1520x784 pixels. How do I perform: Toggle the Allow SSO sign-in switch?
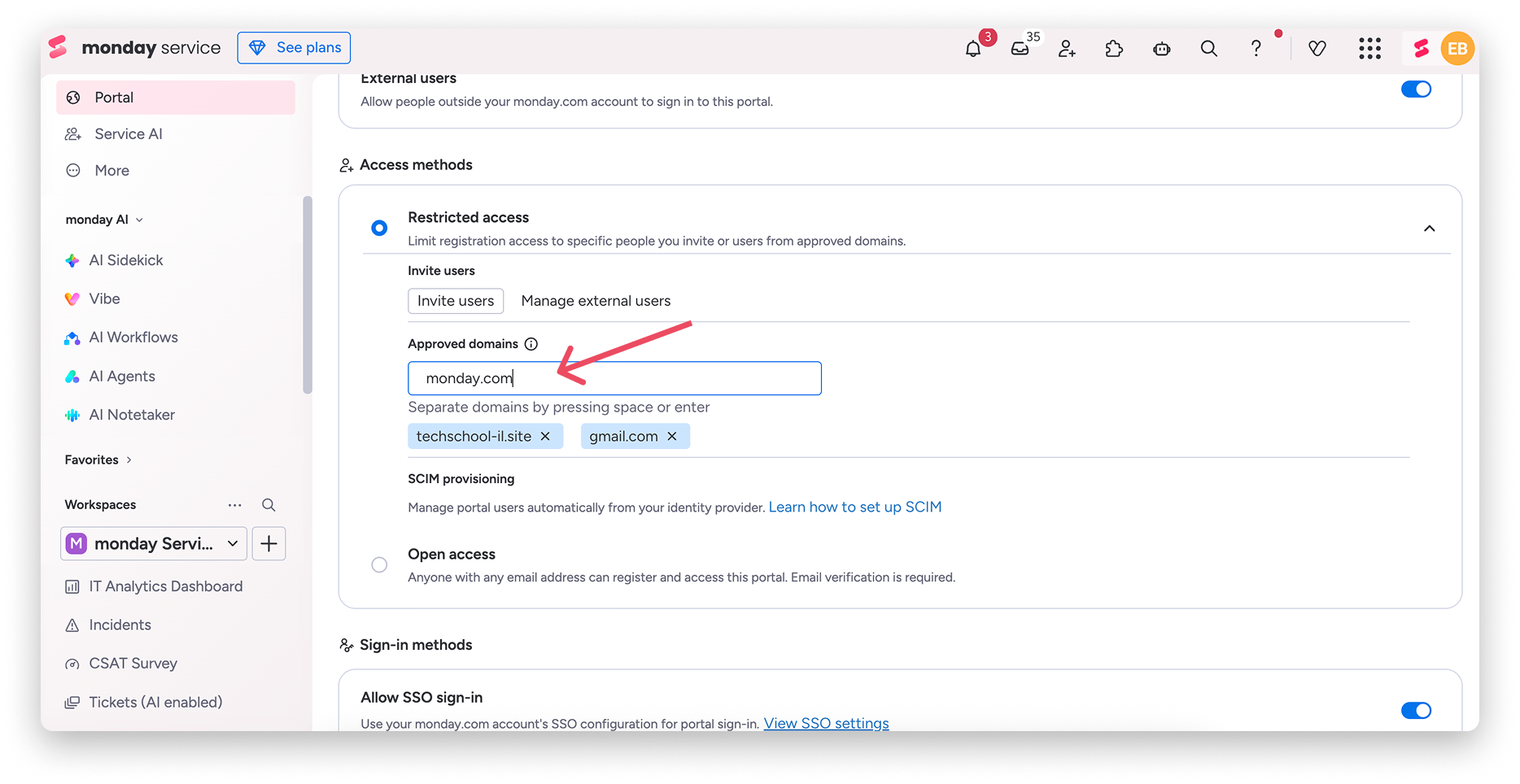(1416, 711)
